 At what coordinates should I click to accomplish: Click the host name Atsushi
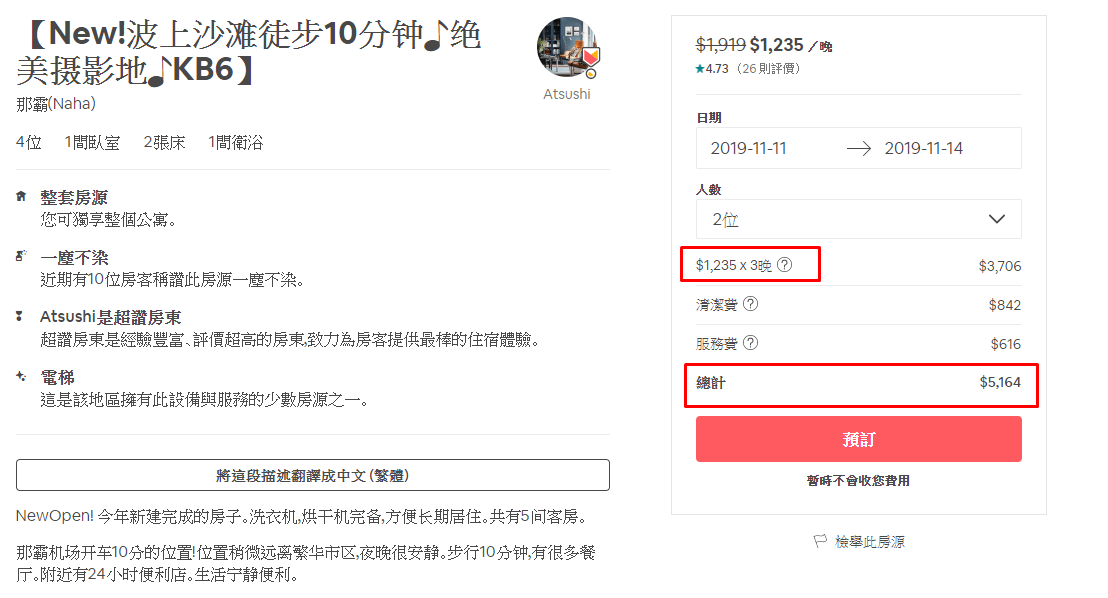point(567,94)
